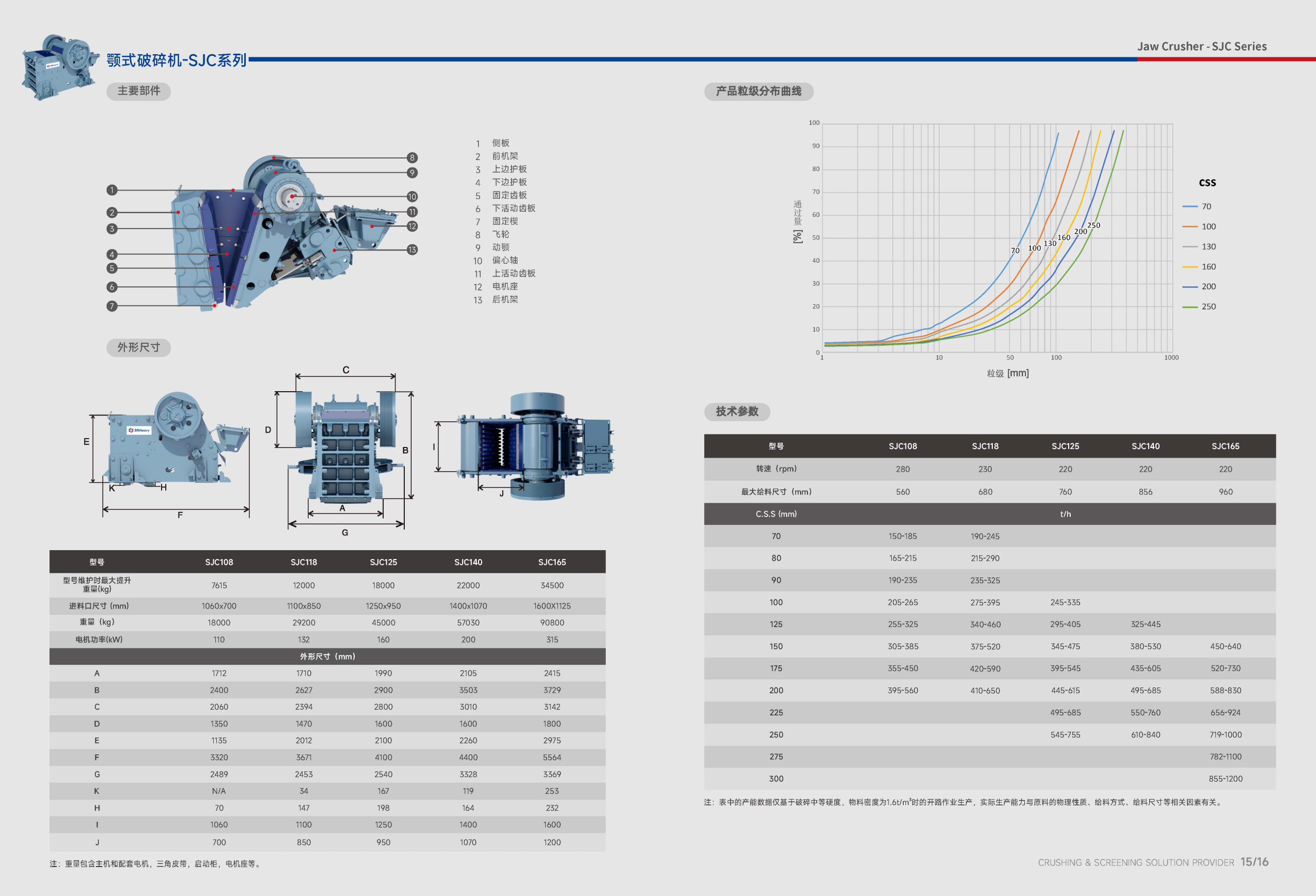Click the CSS 100 orange legend line
1316x896 pixels.
pos(1190,226)
